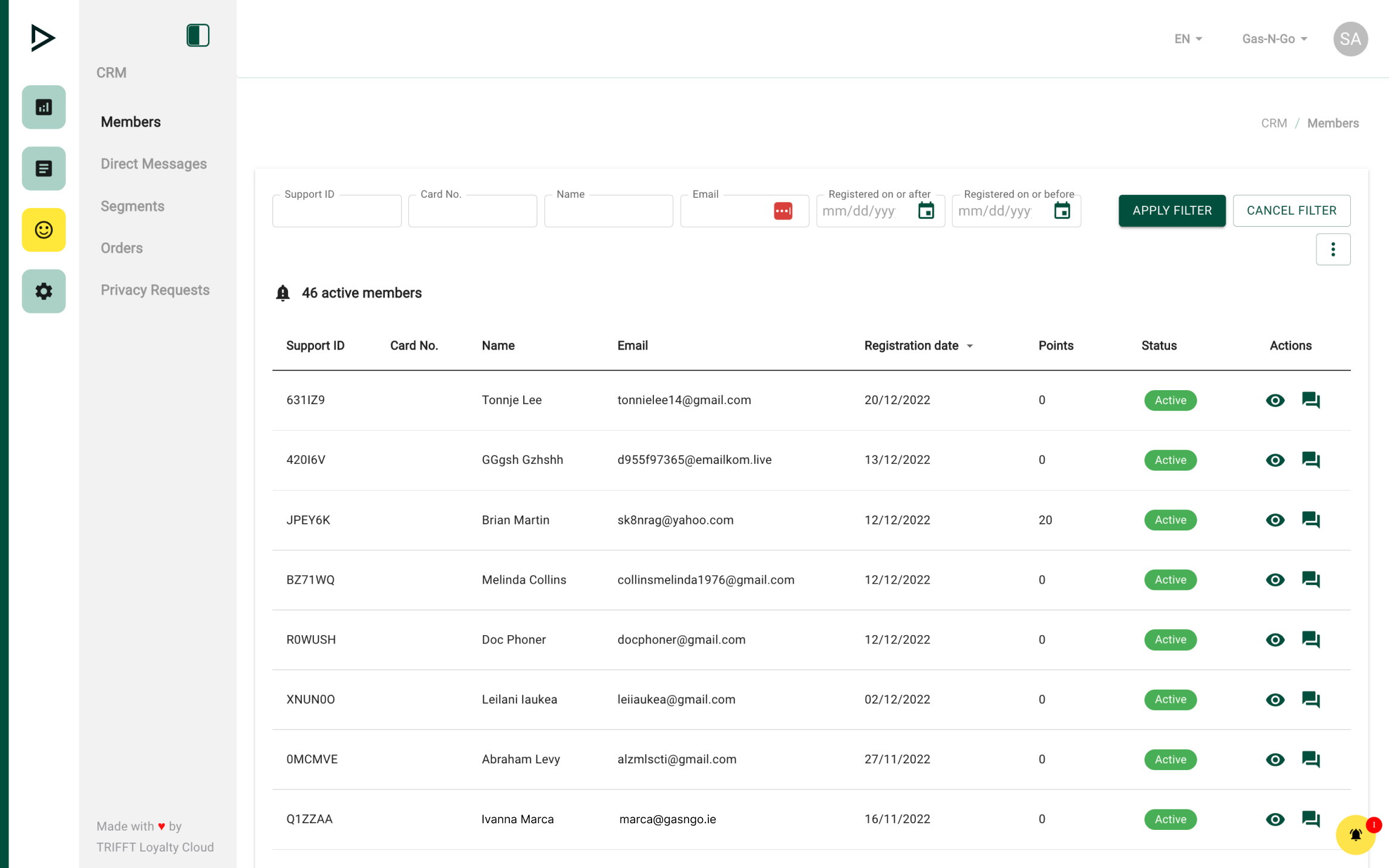Open calendar for Registered on or after
1389x868 pixels.
[x=926, y=211]
